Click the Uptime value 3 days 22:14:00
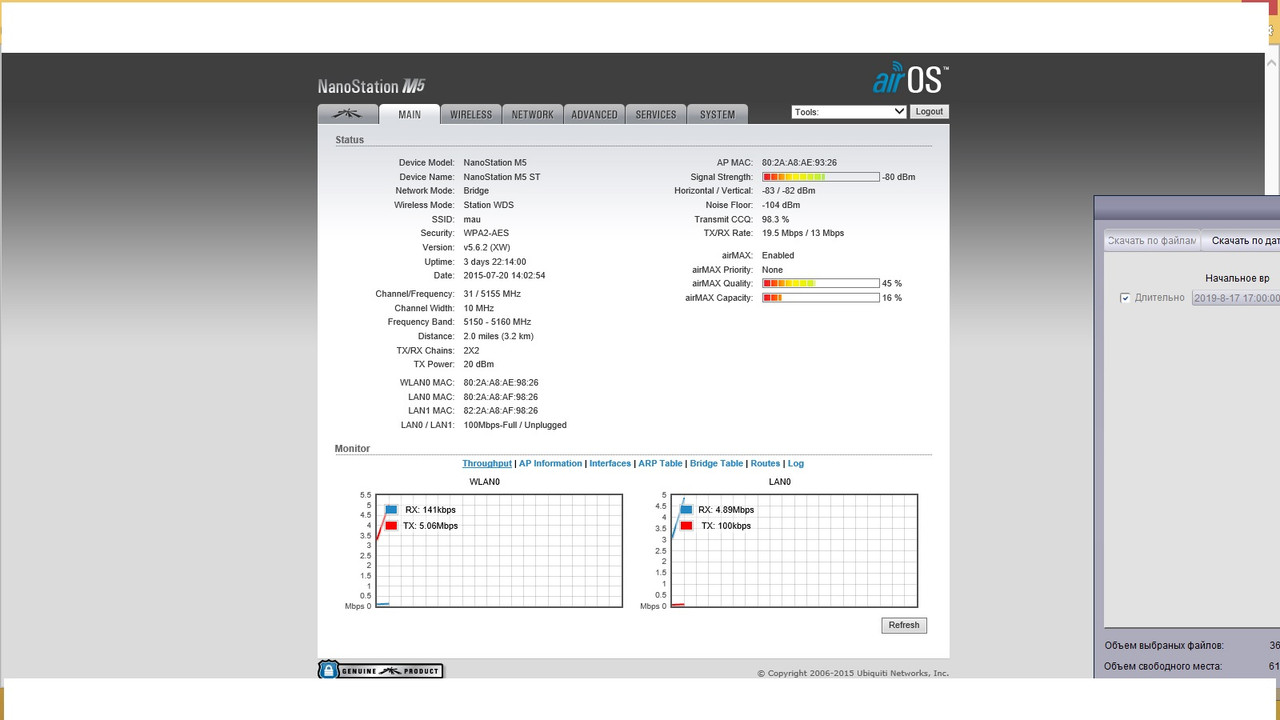This screenshot has height=720, width=1280. point(495,262)
